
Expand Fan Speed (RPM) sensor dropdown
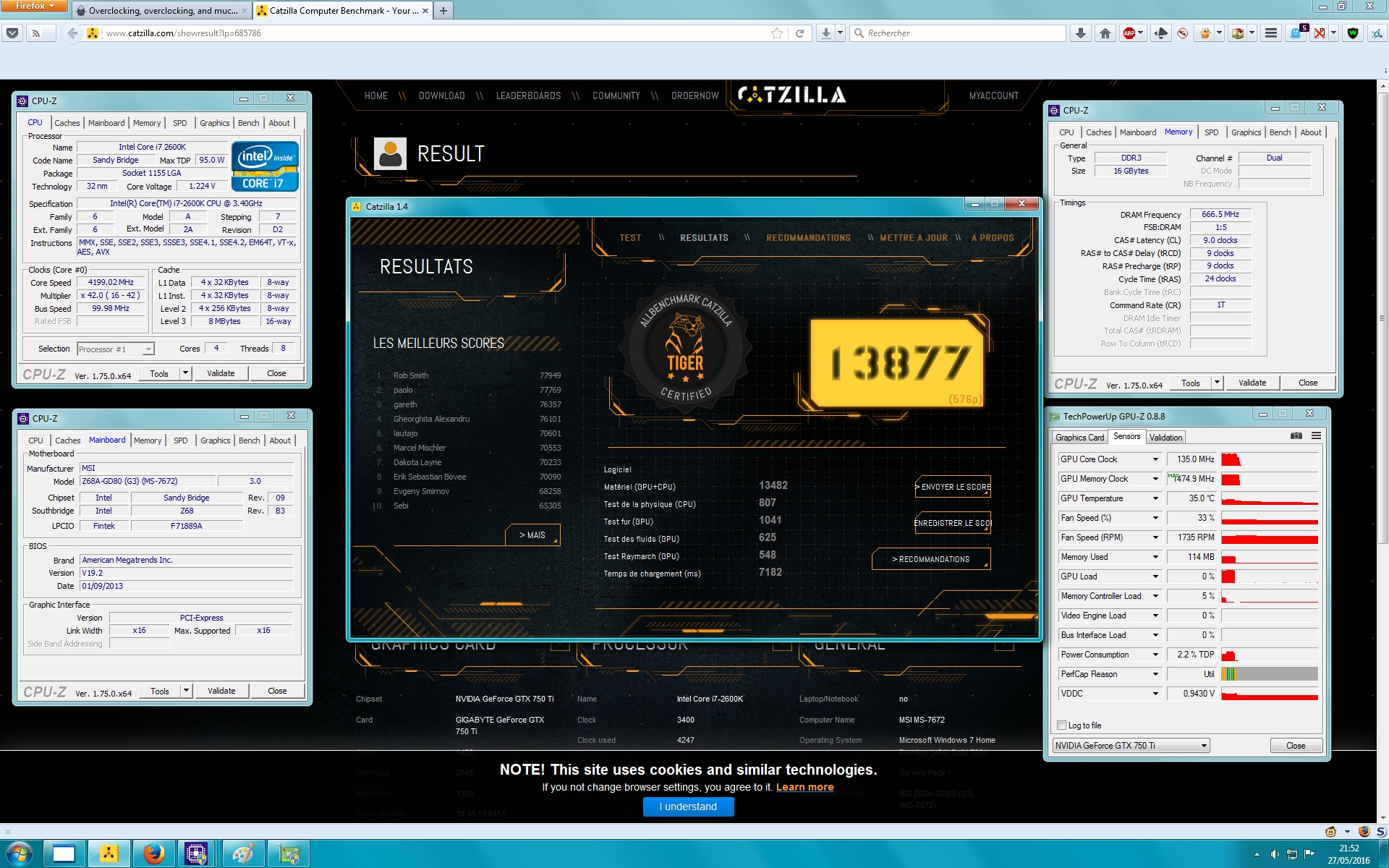pos(1155,537)
